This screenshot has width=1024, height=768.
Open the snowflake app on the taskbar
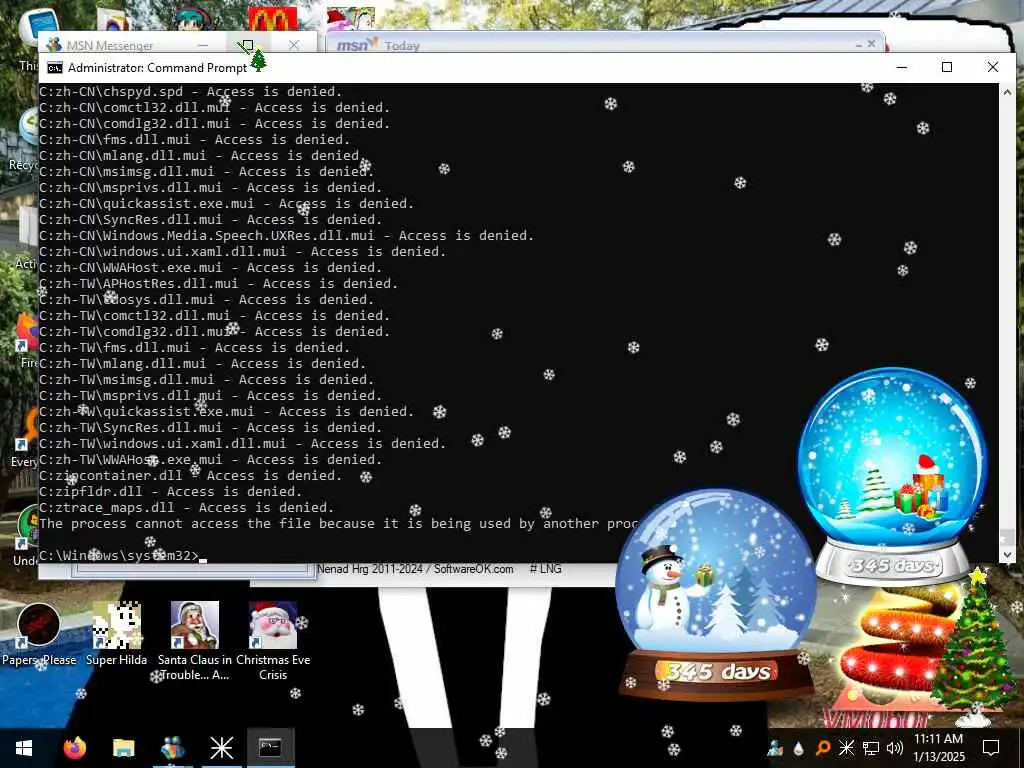[221, 748]
